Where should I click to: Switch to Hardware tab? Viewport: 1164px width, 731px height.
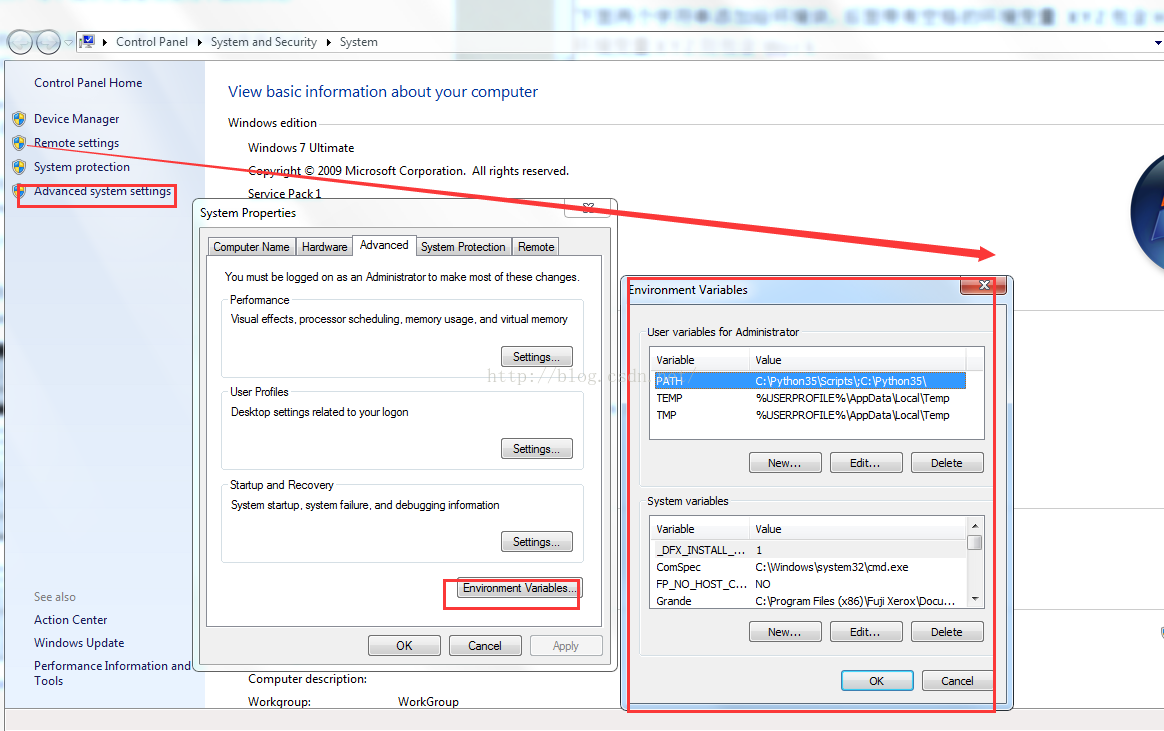(324, 246)
